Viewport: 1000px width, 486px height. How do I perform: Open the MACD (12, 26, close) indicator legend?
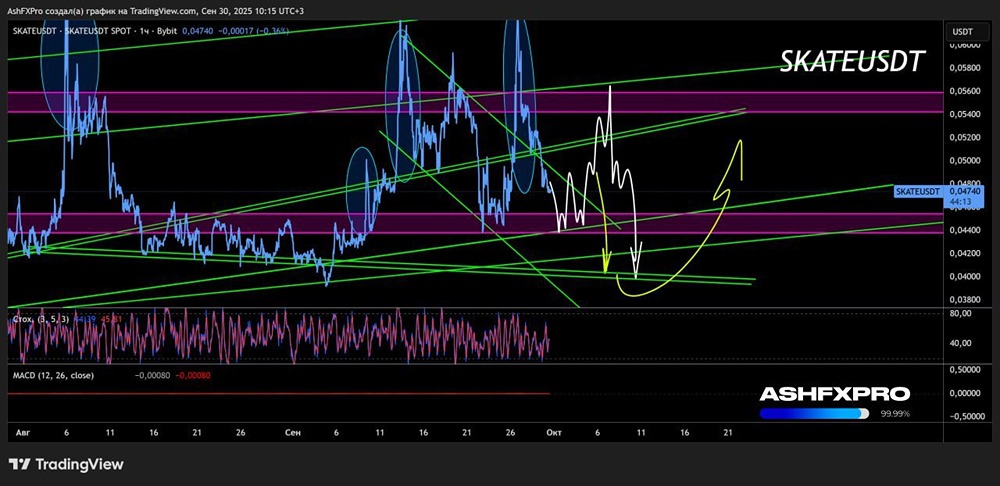tap(54, 376)
